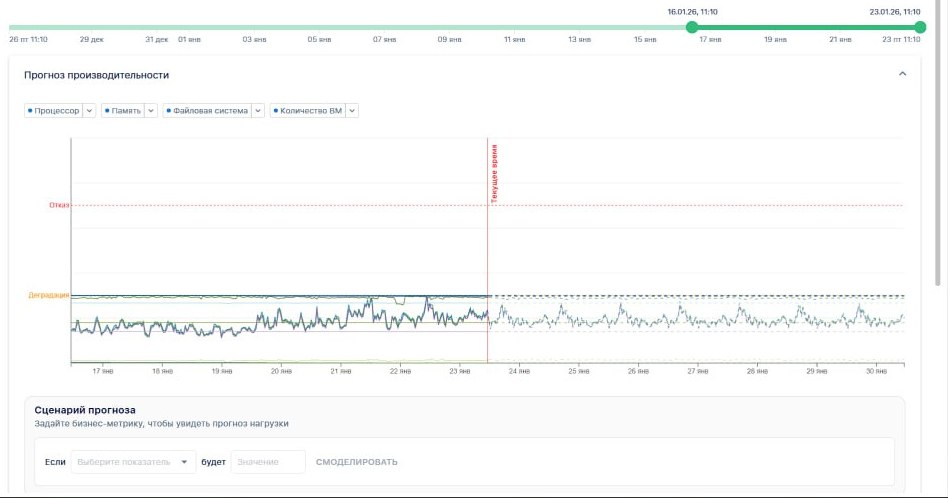Image resolution: width=948 pixels, height=498 pixels.
Task: Click the Прогноз производительности heading
Action: point(96,75)
